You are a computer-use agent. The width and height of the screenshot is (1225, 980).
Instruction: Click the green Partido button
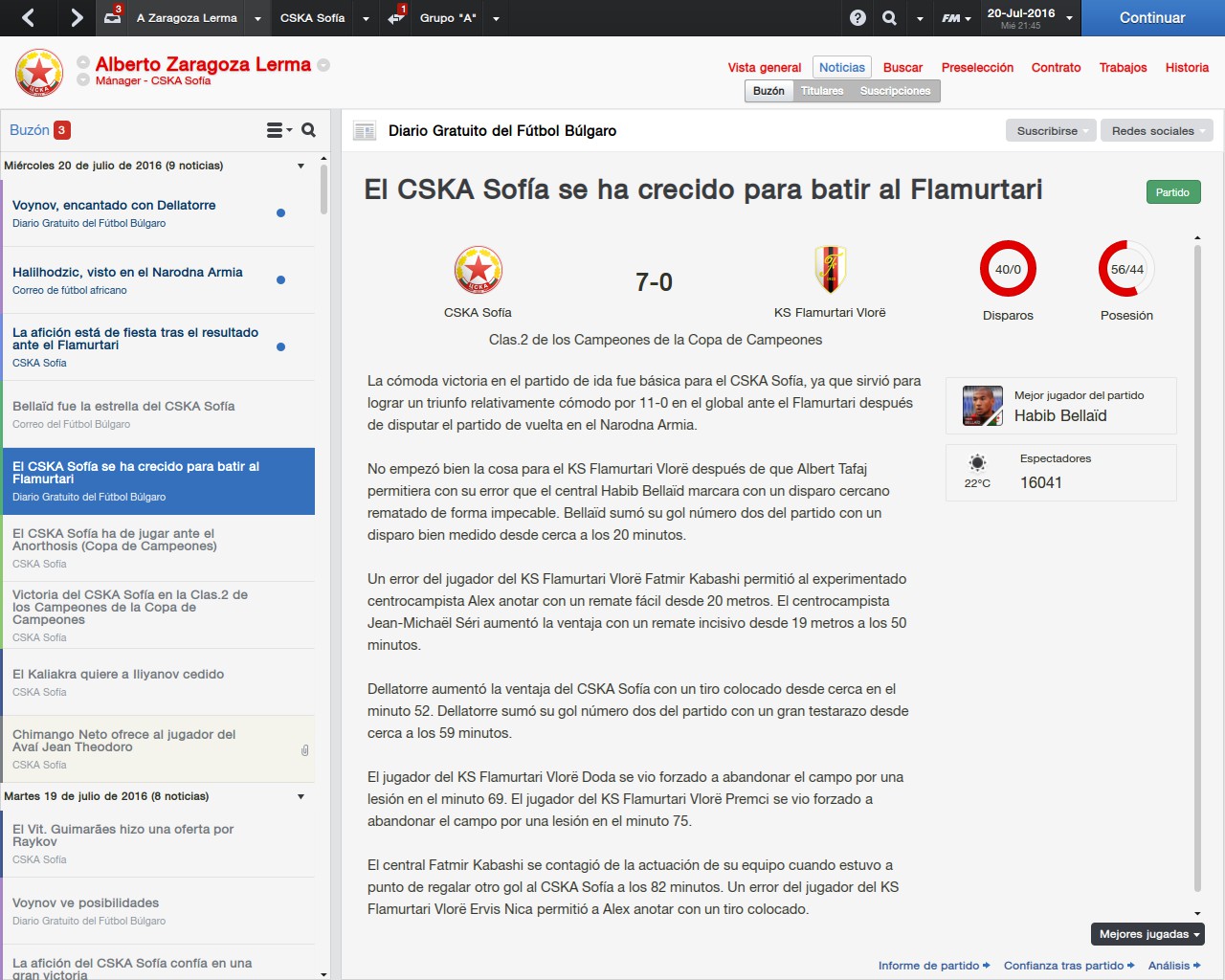coord(1172,192)
